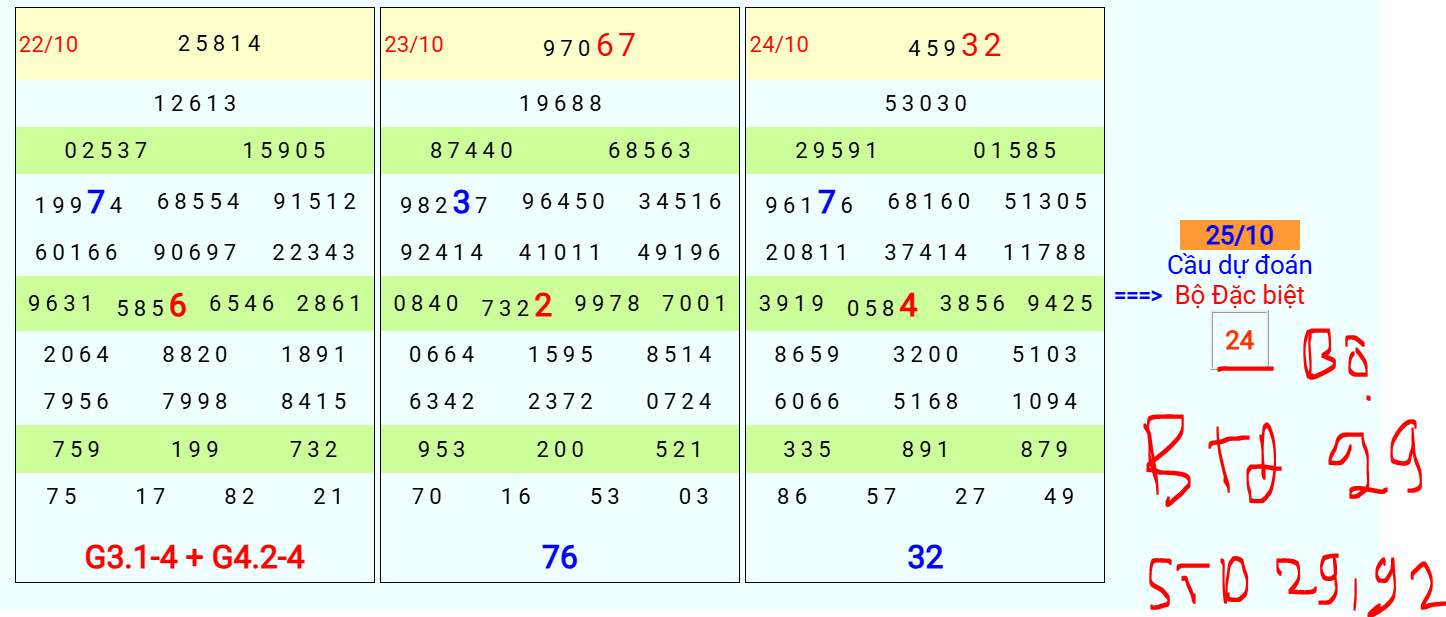Image resolution: width=1446 pixels, height=617 pixels.
Task: Click the large blue 7 in 19974
Action: [96, 203]
